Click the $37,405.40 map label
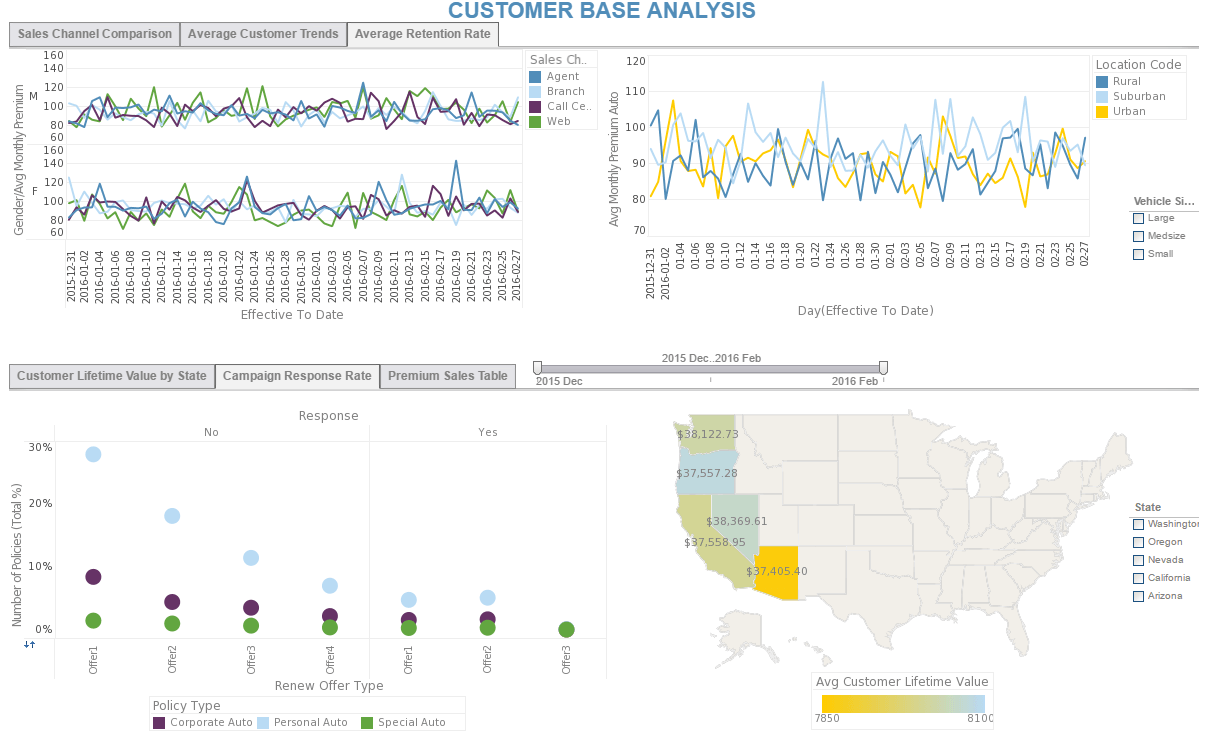1215x740 pixels. coord(777,571)
